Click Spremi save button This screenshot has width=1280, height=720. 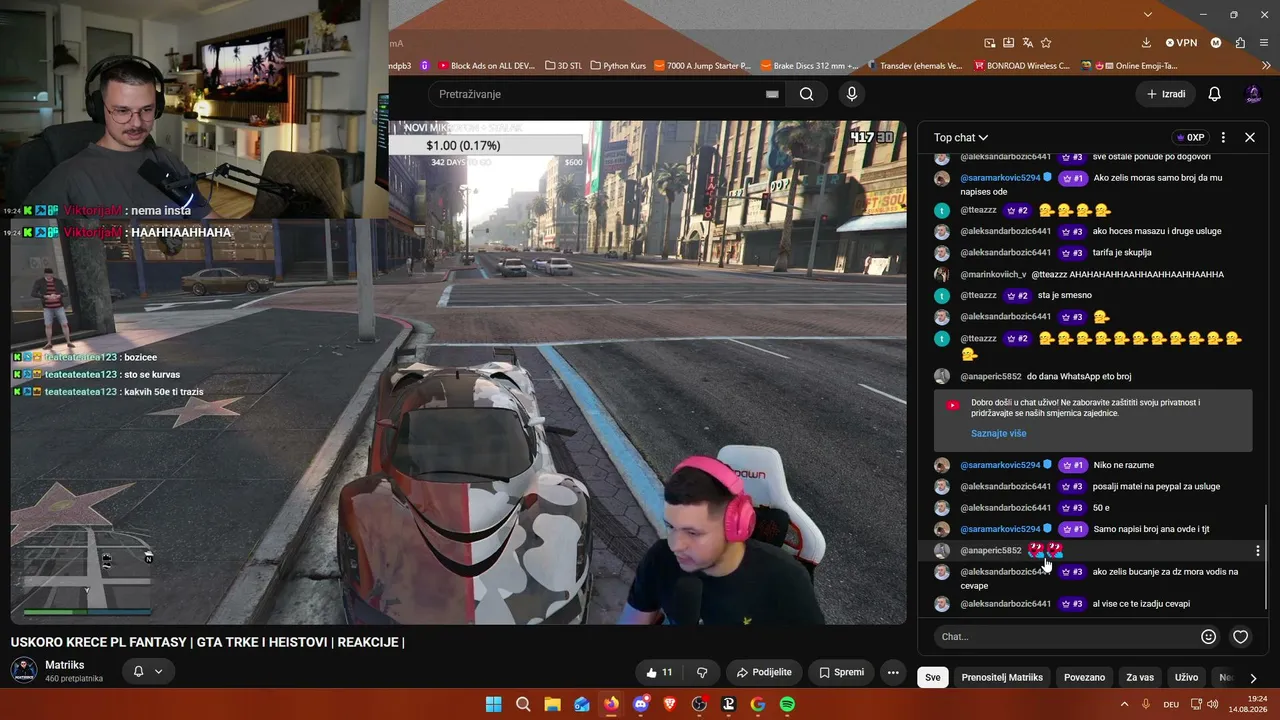(x=841, y=672)
